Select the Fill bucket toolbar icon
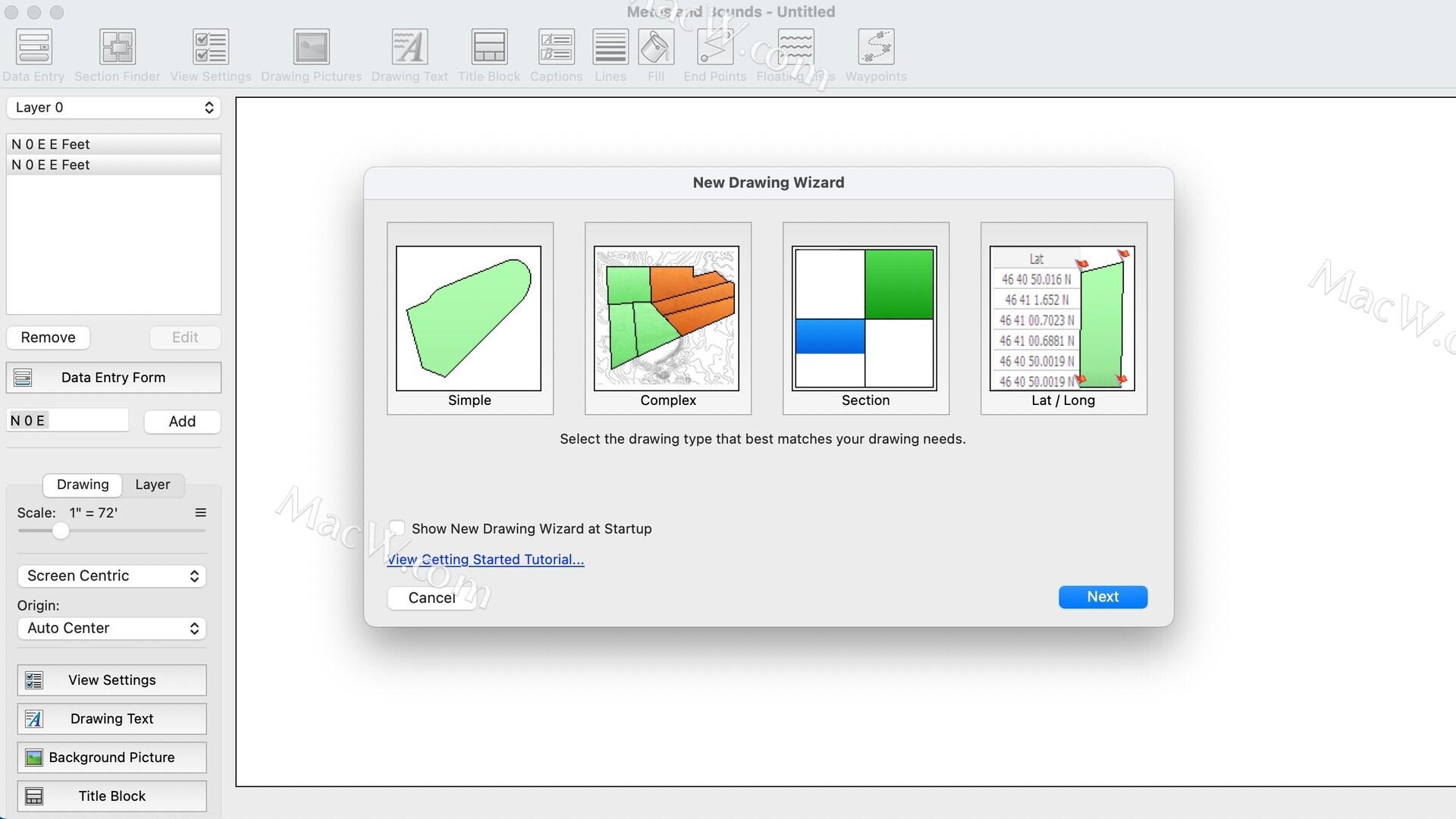The image size is (1456, 819). tap(656, 47)
